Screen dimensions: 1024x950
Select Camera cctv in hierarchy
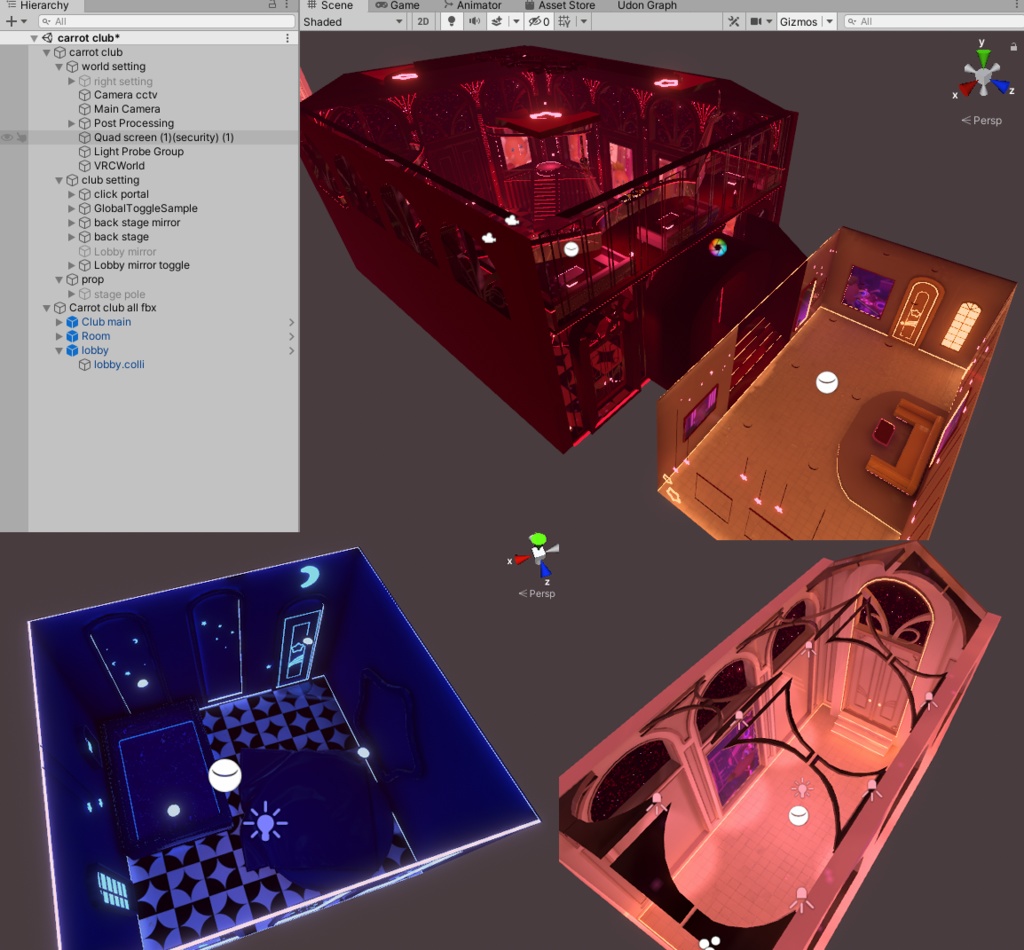pyautogui.click(x=125, y=95)
